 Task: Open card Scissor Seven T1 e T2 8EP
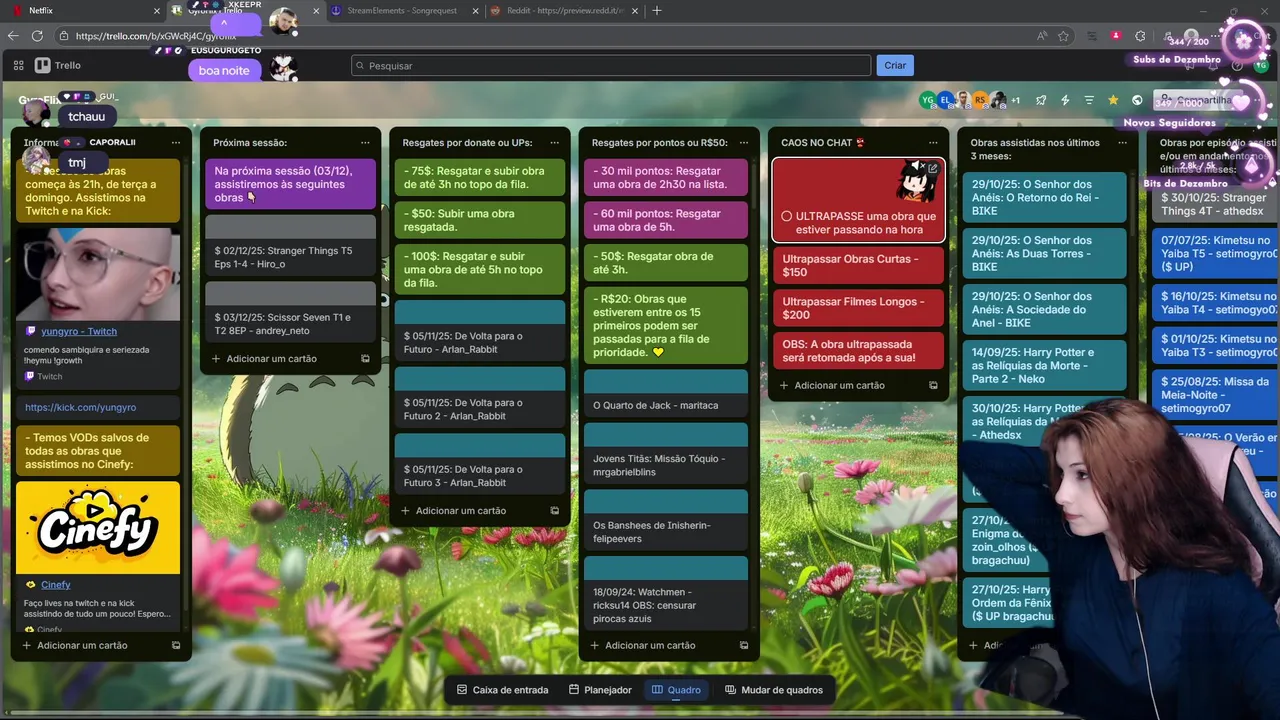290,313
